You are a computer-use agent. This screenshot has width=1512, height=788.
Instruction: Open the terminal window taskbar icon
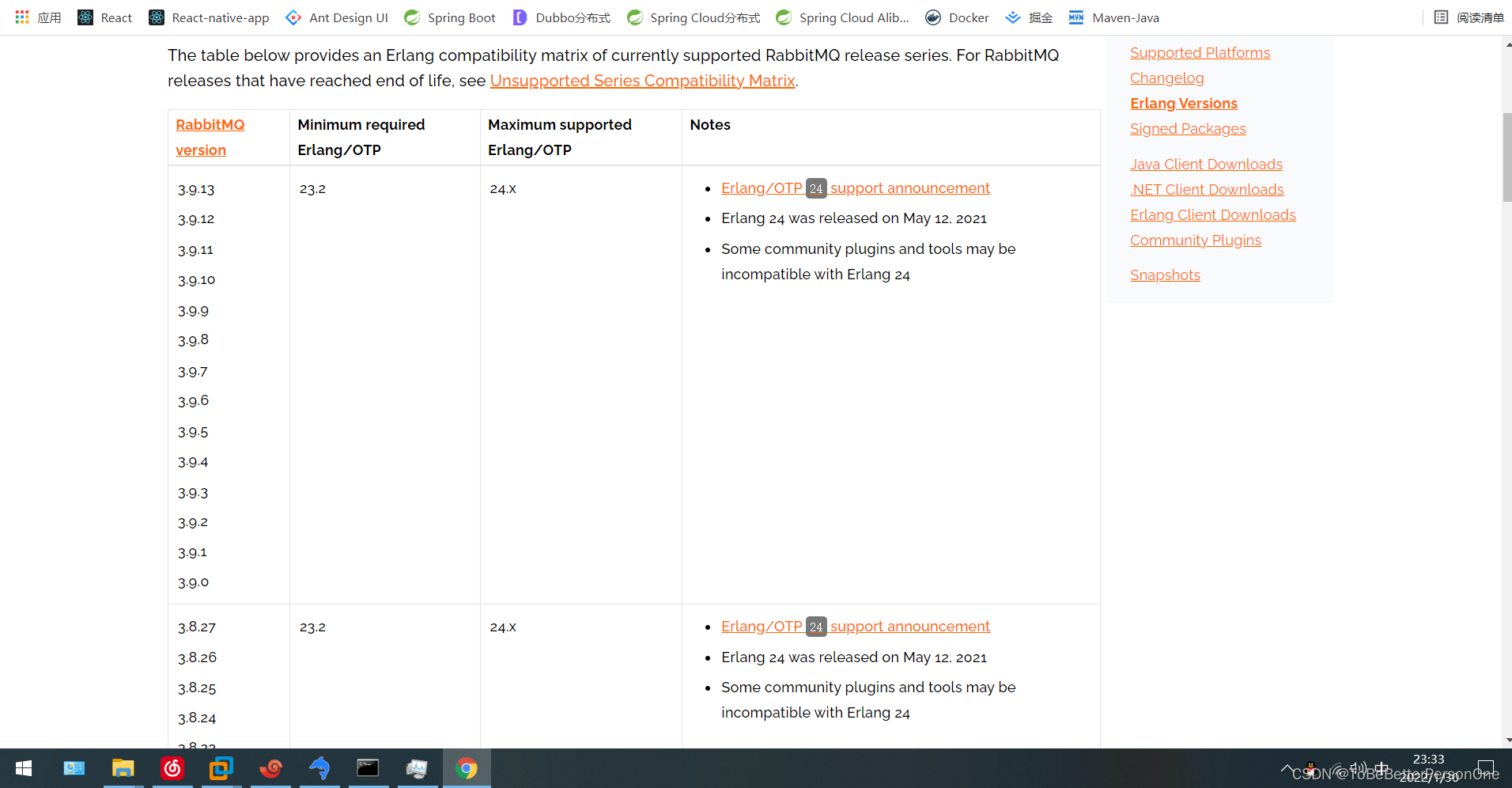(x=368, y=768)
